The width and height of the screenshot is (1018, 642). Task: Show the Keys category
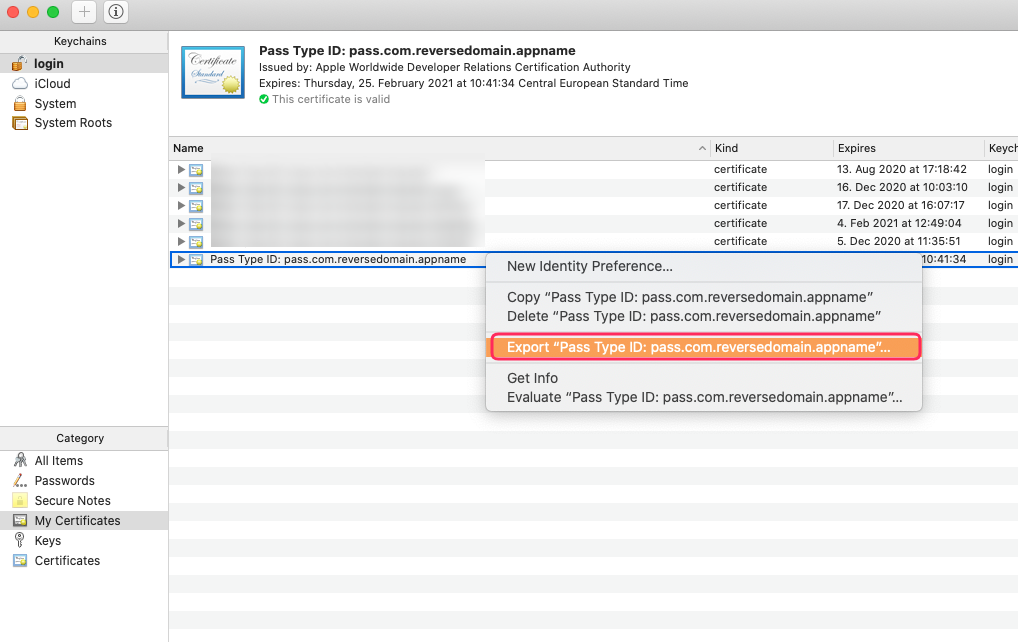click(x=84, y=541)
